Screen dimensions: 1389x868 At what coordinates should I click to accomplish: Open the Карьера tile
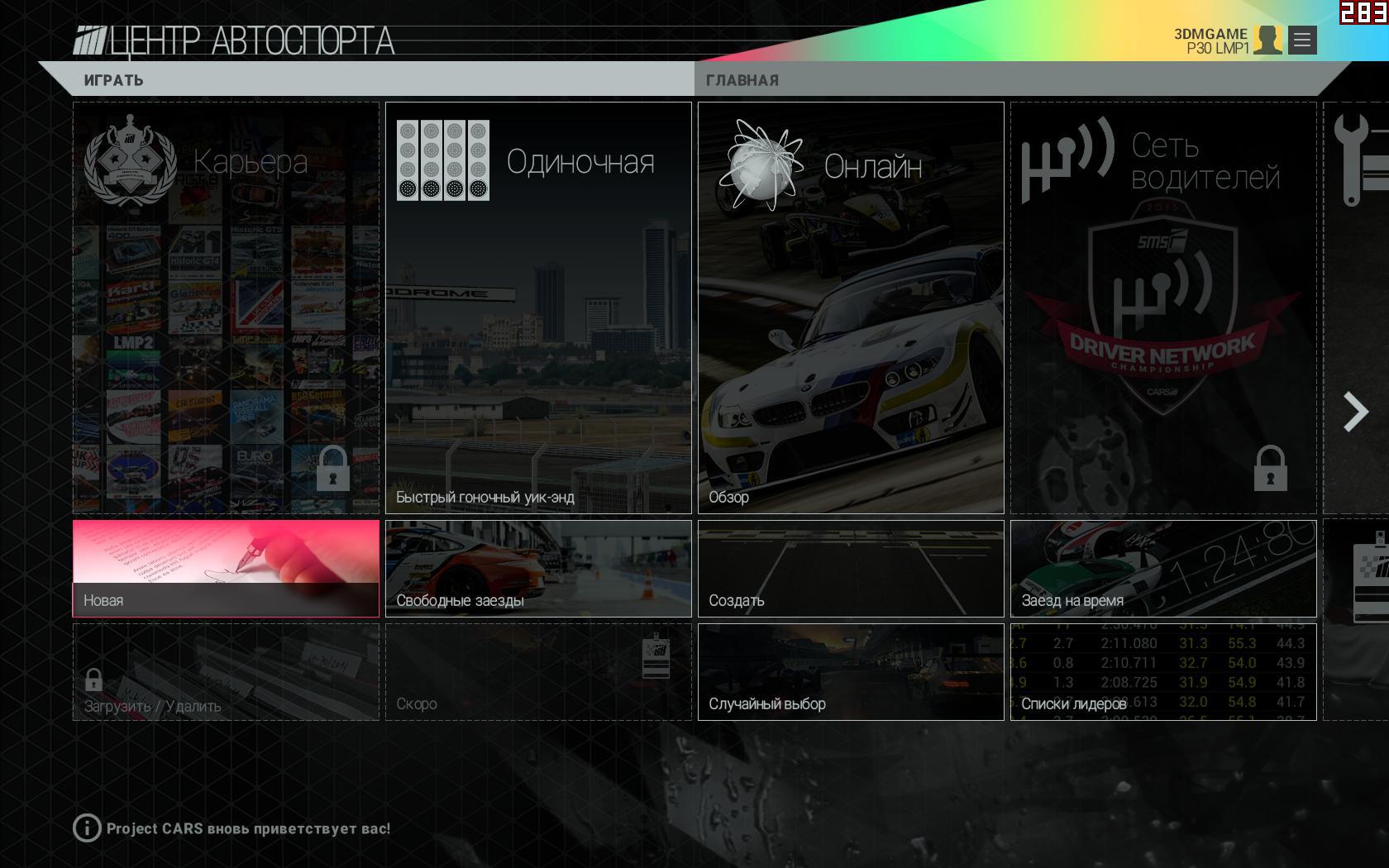(x=226, y=308)
